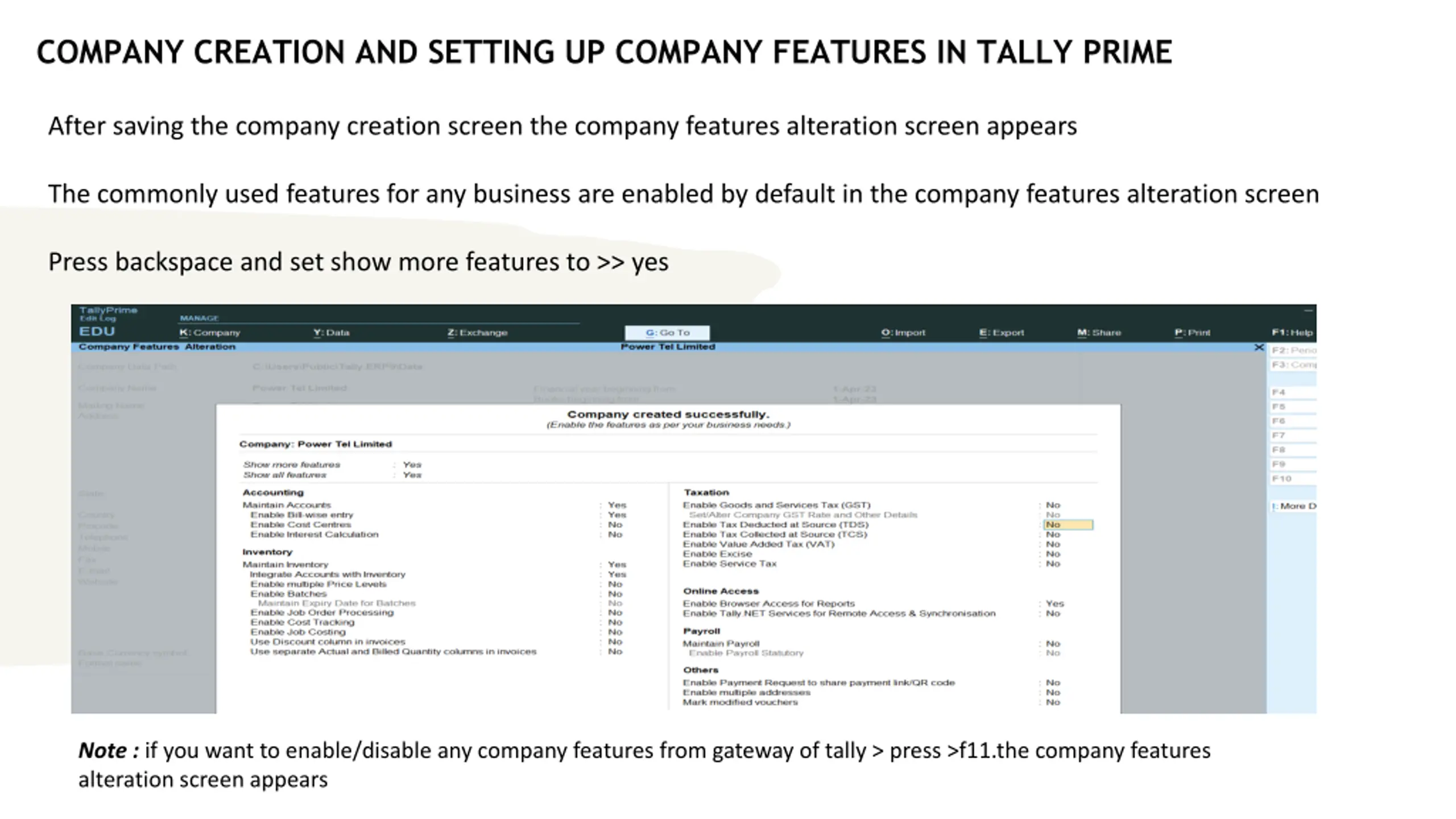Toggle Enable Excise value
This screenshot has height=819, width=1456.
(x=1053, y=554)
